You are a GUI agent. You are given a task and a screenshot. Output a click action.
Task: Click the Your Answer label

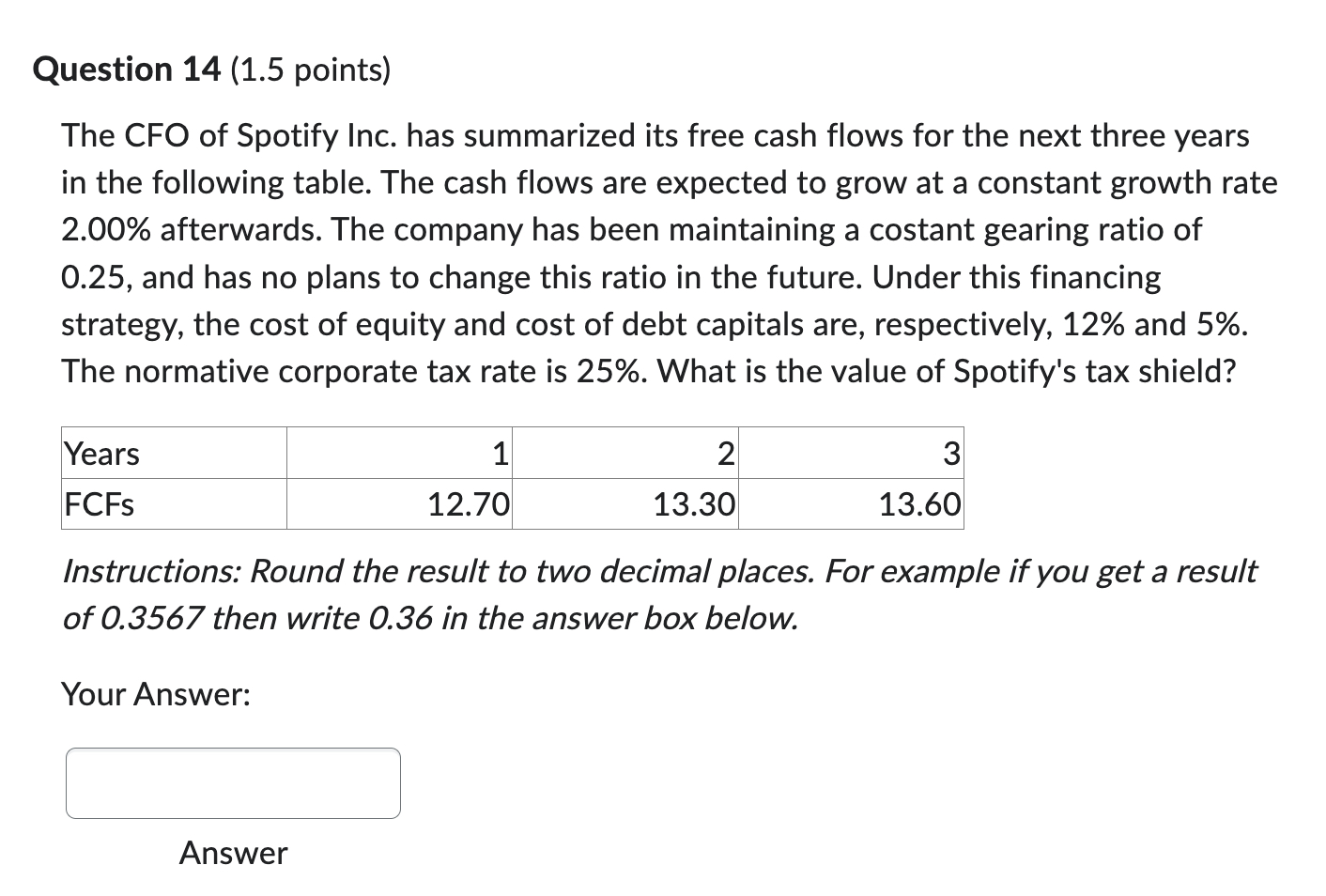[155, 694]
